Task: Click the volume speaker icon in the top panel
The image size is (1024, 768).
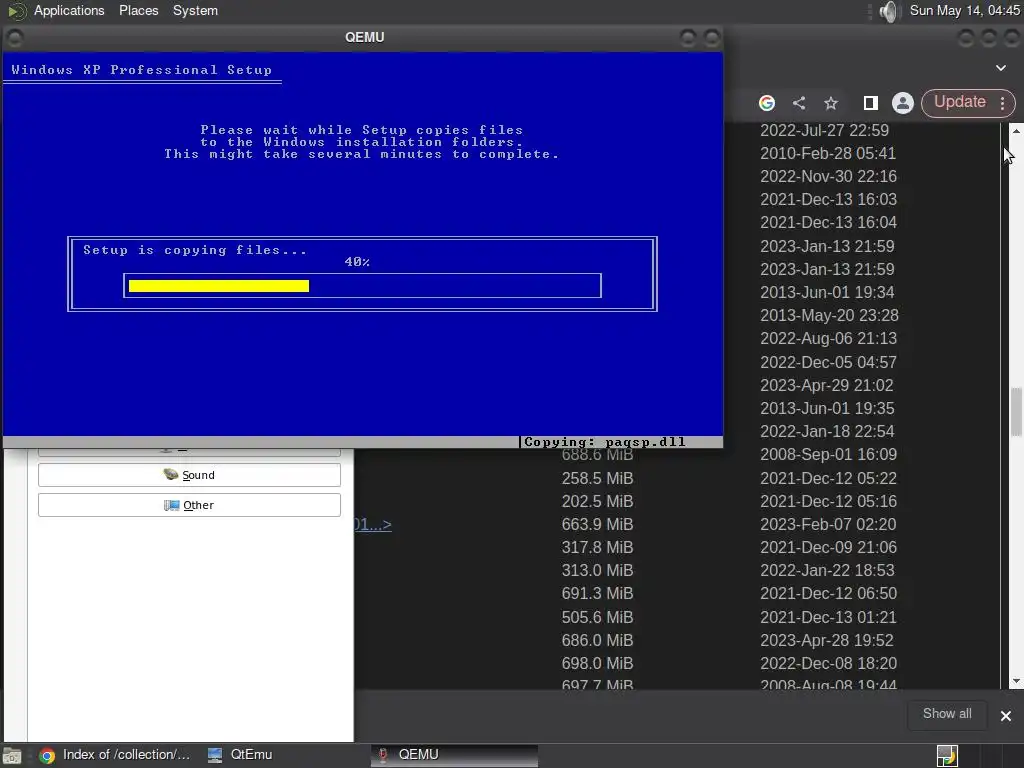Action: click(x=889, y=11)
